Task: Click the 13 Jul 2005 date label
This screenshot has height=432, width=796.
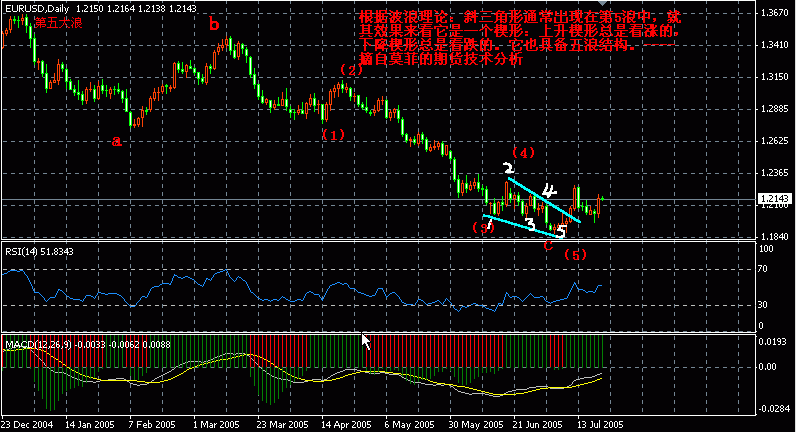Action: click(x=600, y=424)
